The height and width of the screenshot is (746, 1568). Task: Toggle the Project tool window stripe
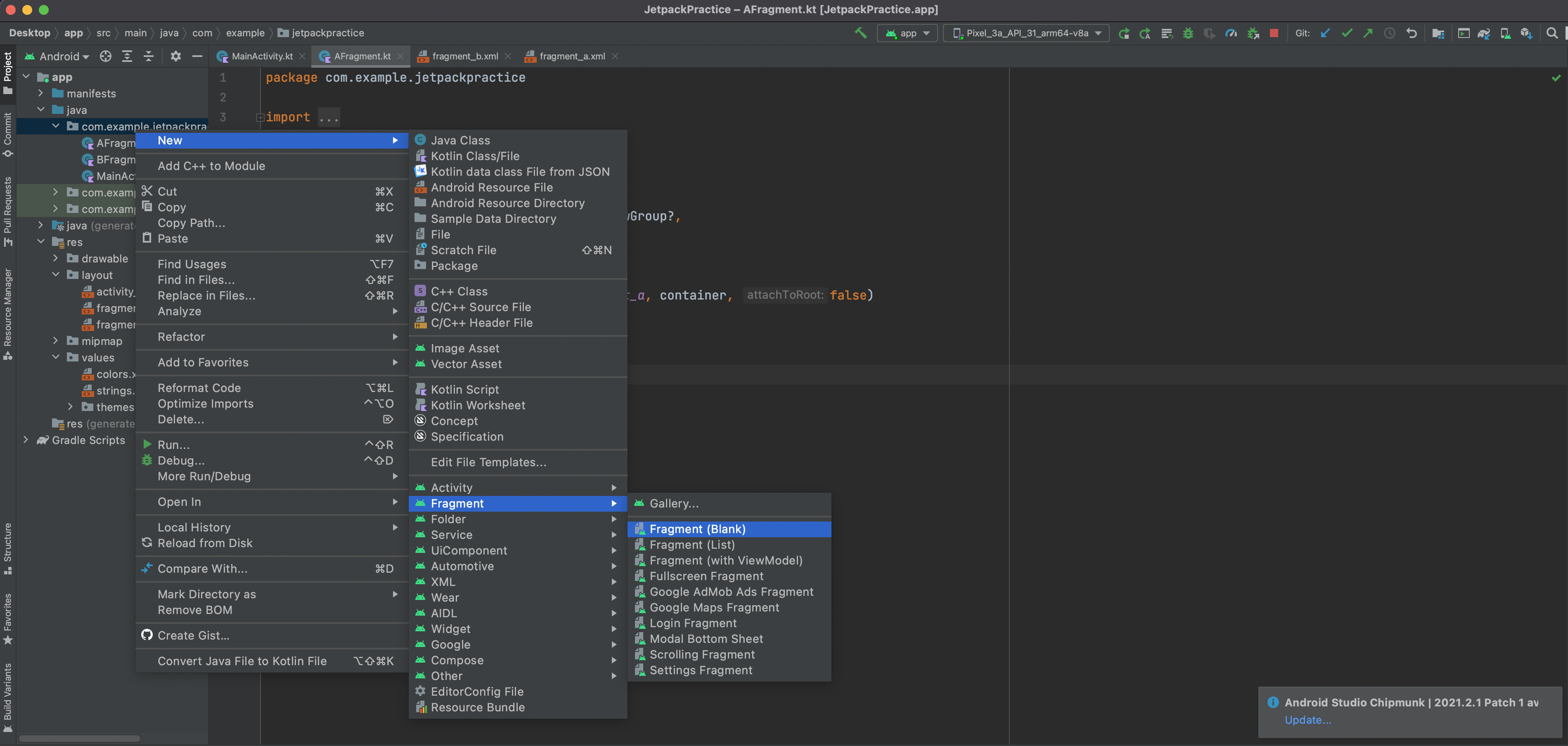pyautogui.click(x=8, y=72)
